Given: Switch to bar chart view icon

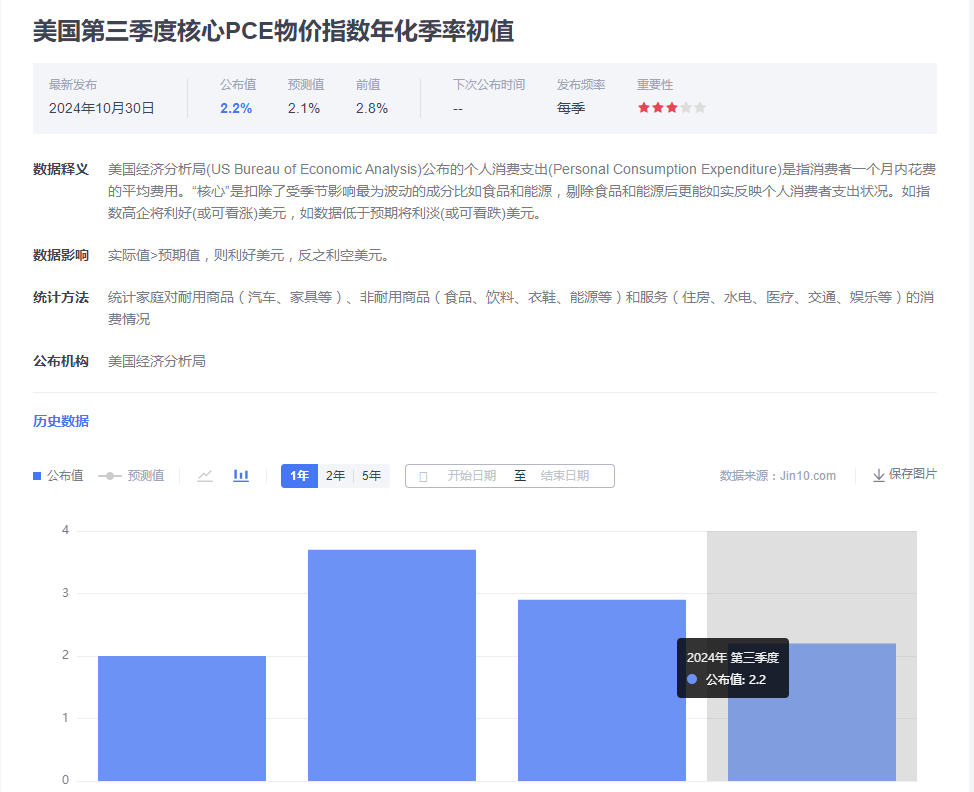Looking at the screenshot, I should click(x=241, y=476).
